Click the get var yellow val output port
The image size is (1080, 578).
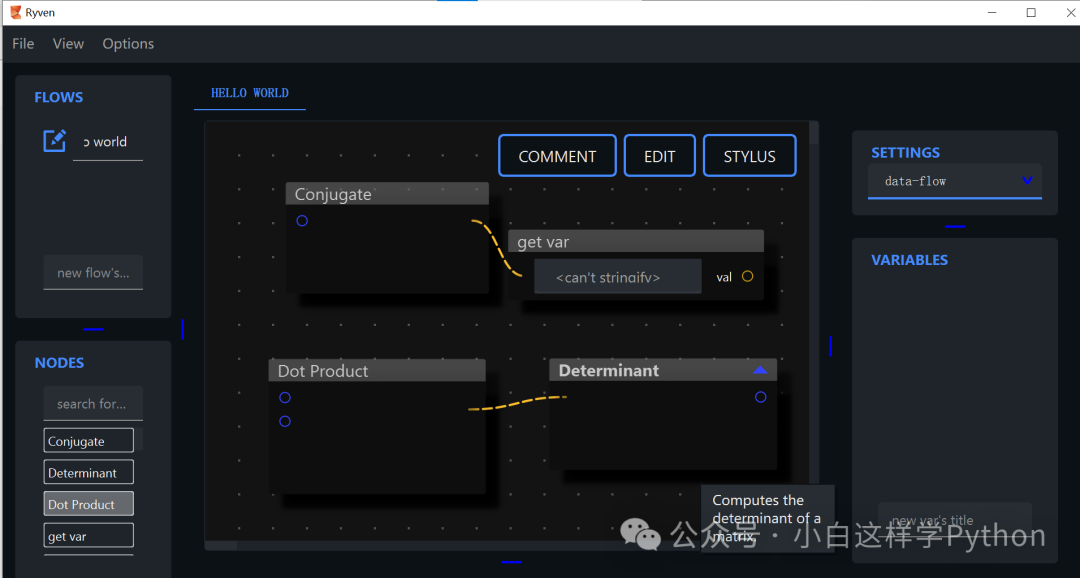pyautogui.click(x=747, y=276)
